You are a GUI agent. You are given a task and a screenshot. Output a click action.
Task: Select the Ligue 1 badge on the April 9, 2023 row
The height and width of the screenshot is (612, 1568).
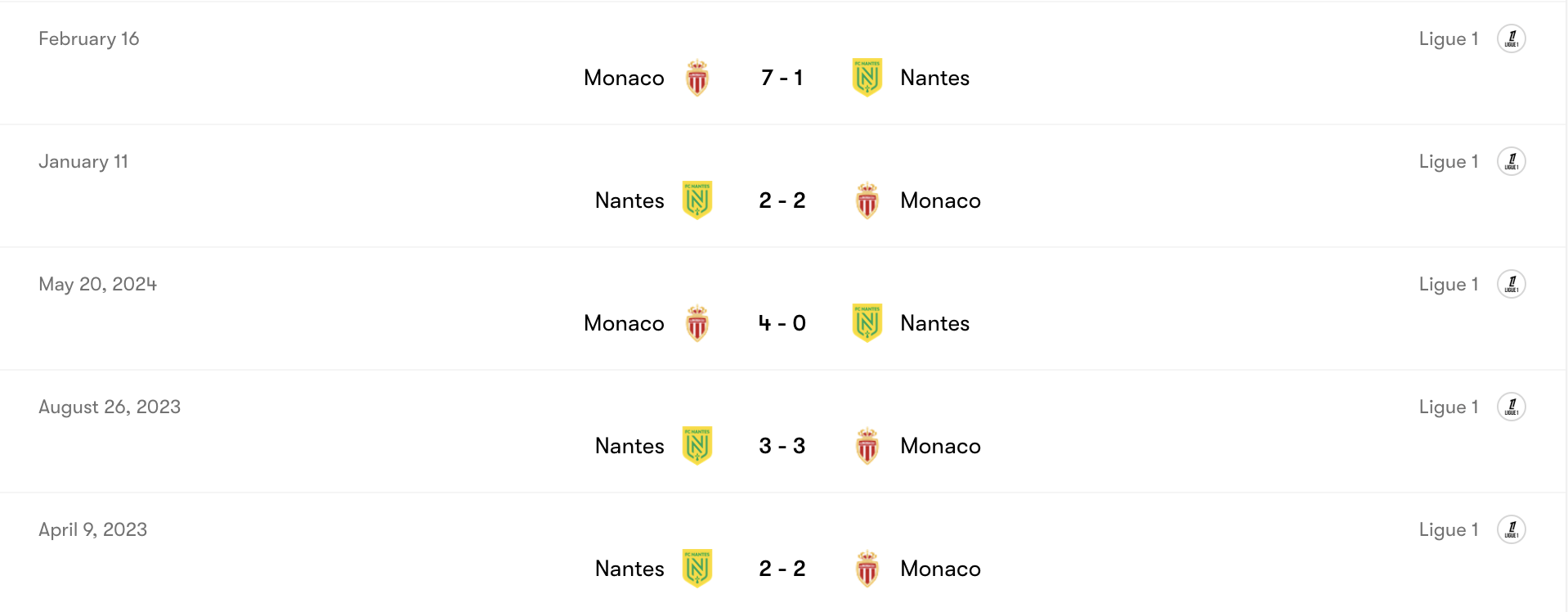coord(1512,529)
